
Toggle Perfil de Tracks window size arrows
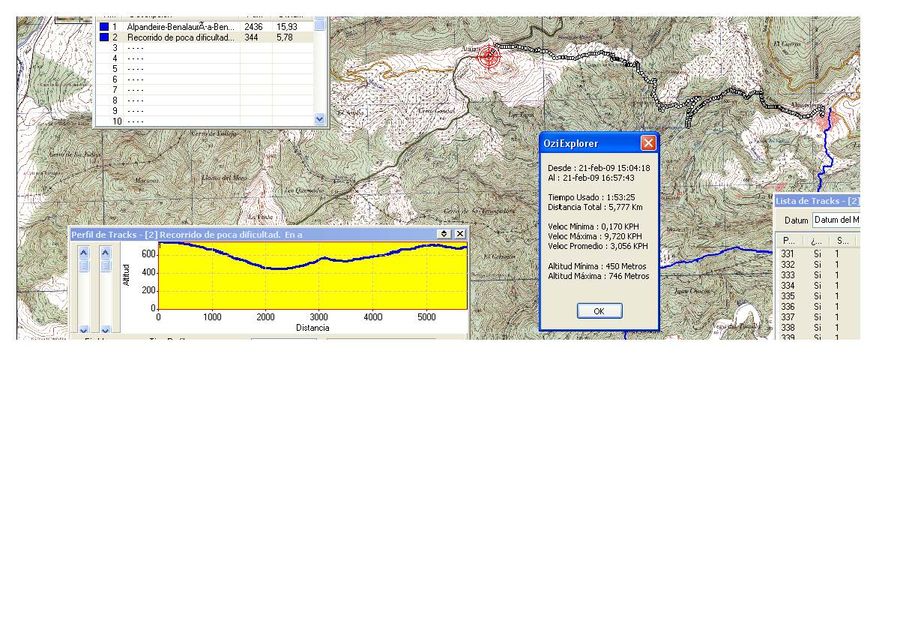tap(444, 234)
